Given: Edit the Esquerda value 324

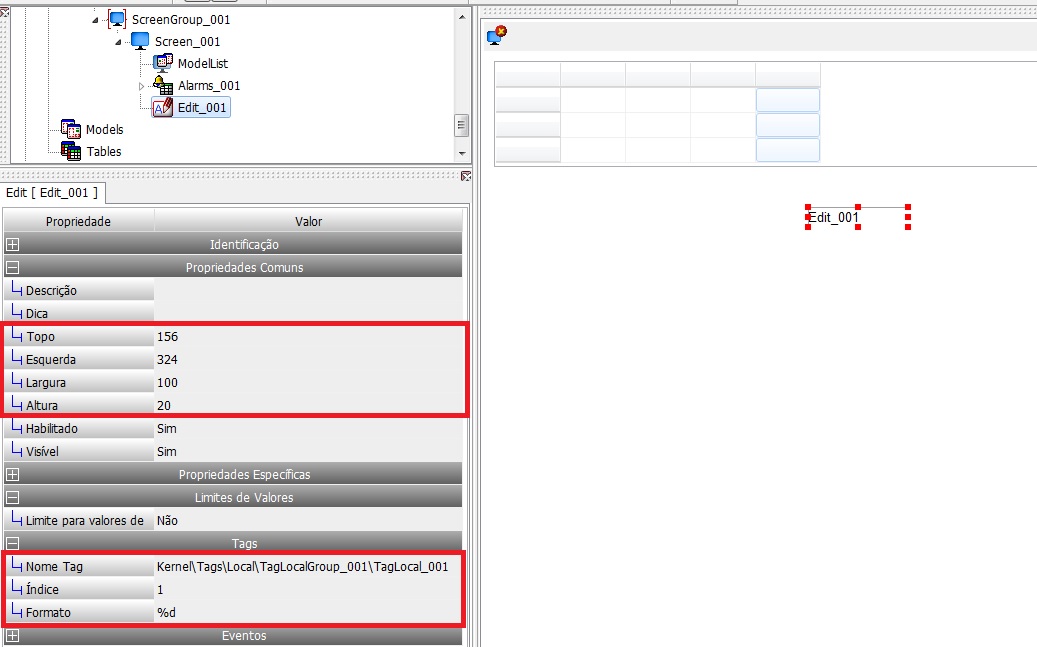Looking at the screenshot, I should tap(308, 359).
